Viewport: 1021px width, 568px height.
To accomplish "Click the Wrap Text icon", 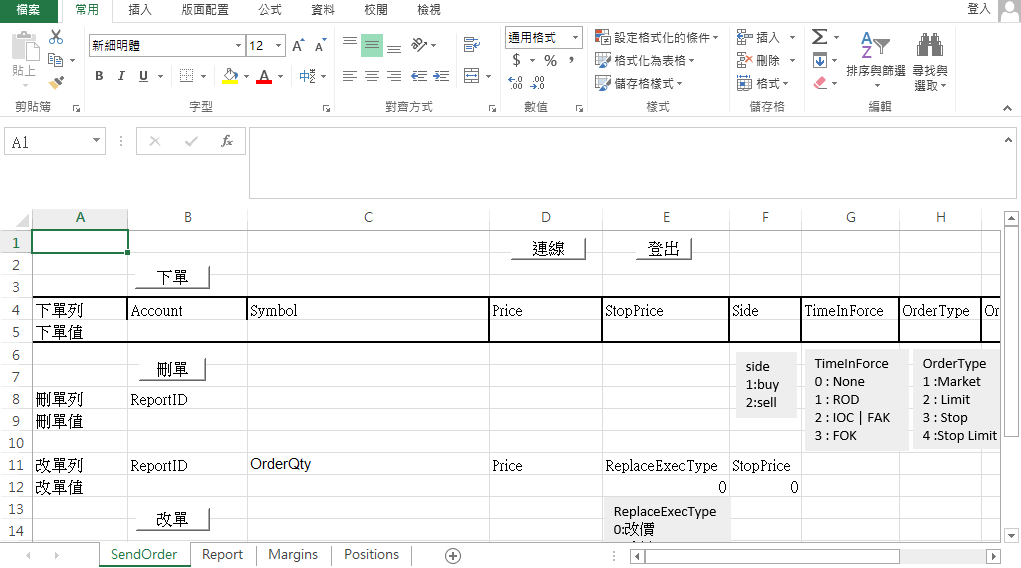I will coord(472,45).
